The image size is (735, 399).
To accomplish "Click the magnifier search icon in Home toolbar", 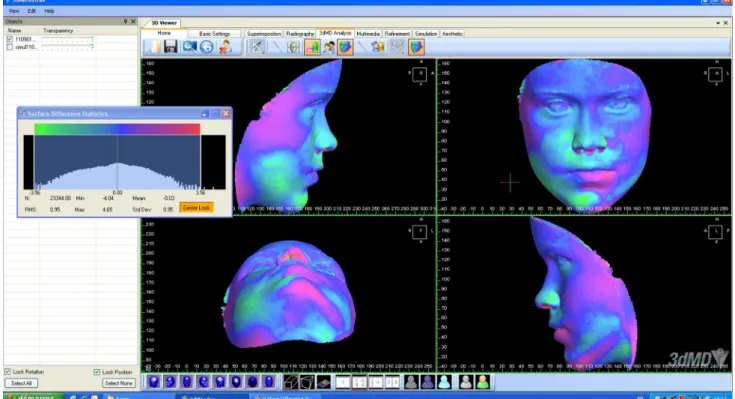I will (x=189, y=47).
